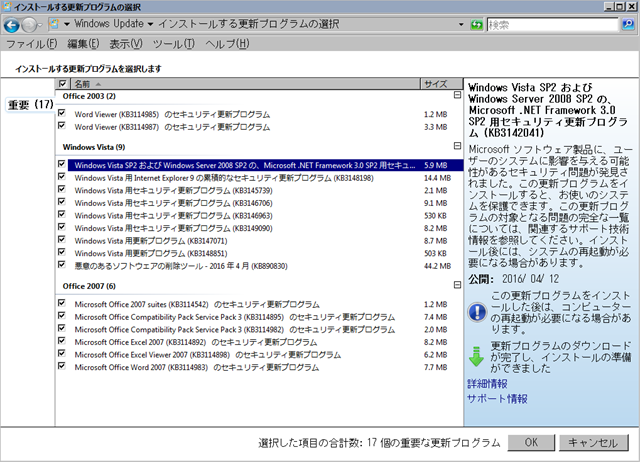The height and width of the screenshot is (462, 640).
Task: Select the Windows Vista (9) group header
Action: point(94,147)
